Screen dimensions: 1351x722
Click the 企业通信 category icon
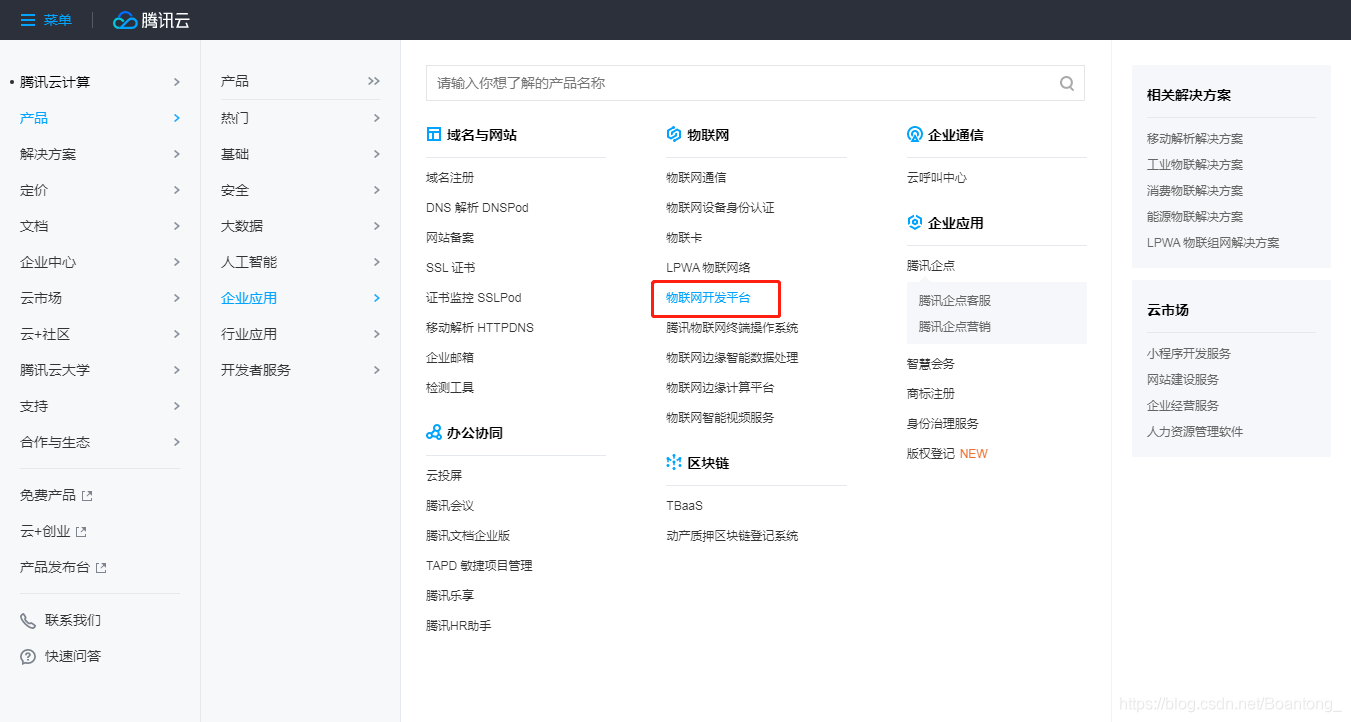click(x=914, y=135)
